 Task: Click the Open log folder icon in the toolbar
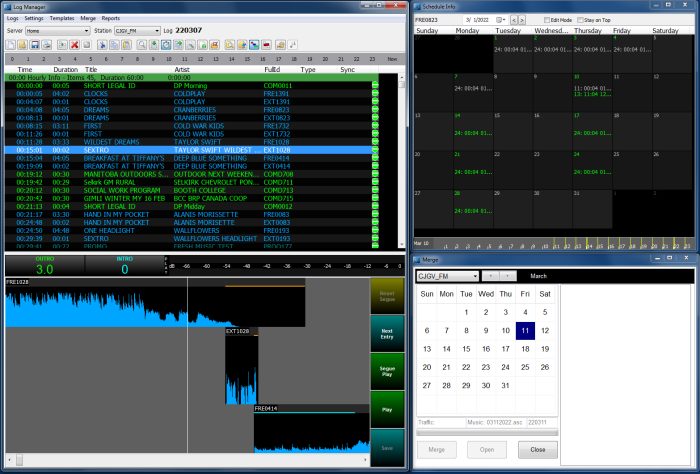tap(22, 45)
